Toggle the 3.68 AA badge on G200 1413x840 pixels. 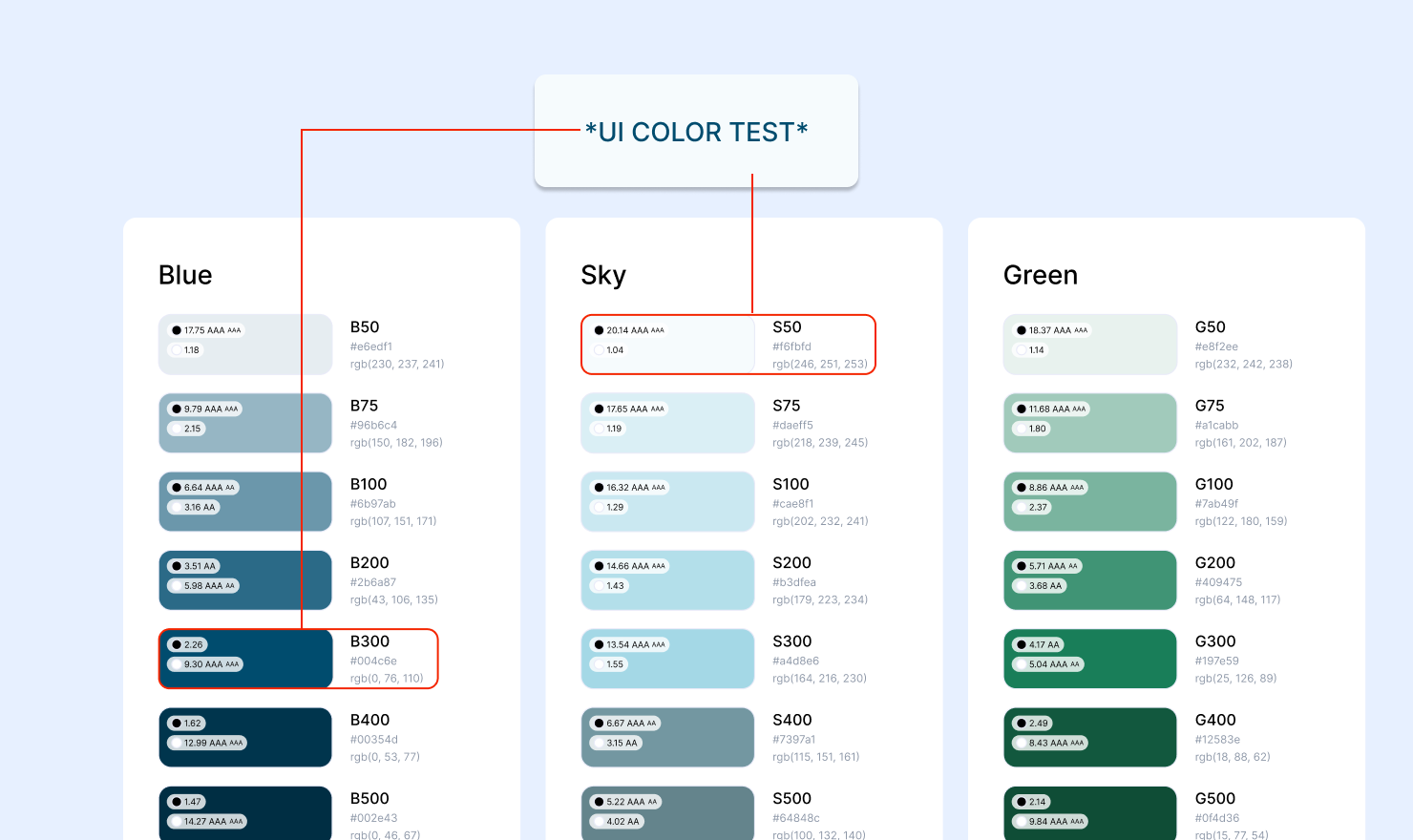[1038, 586]
